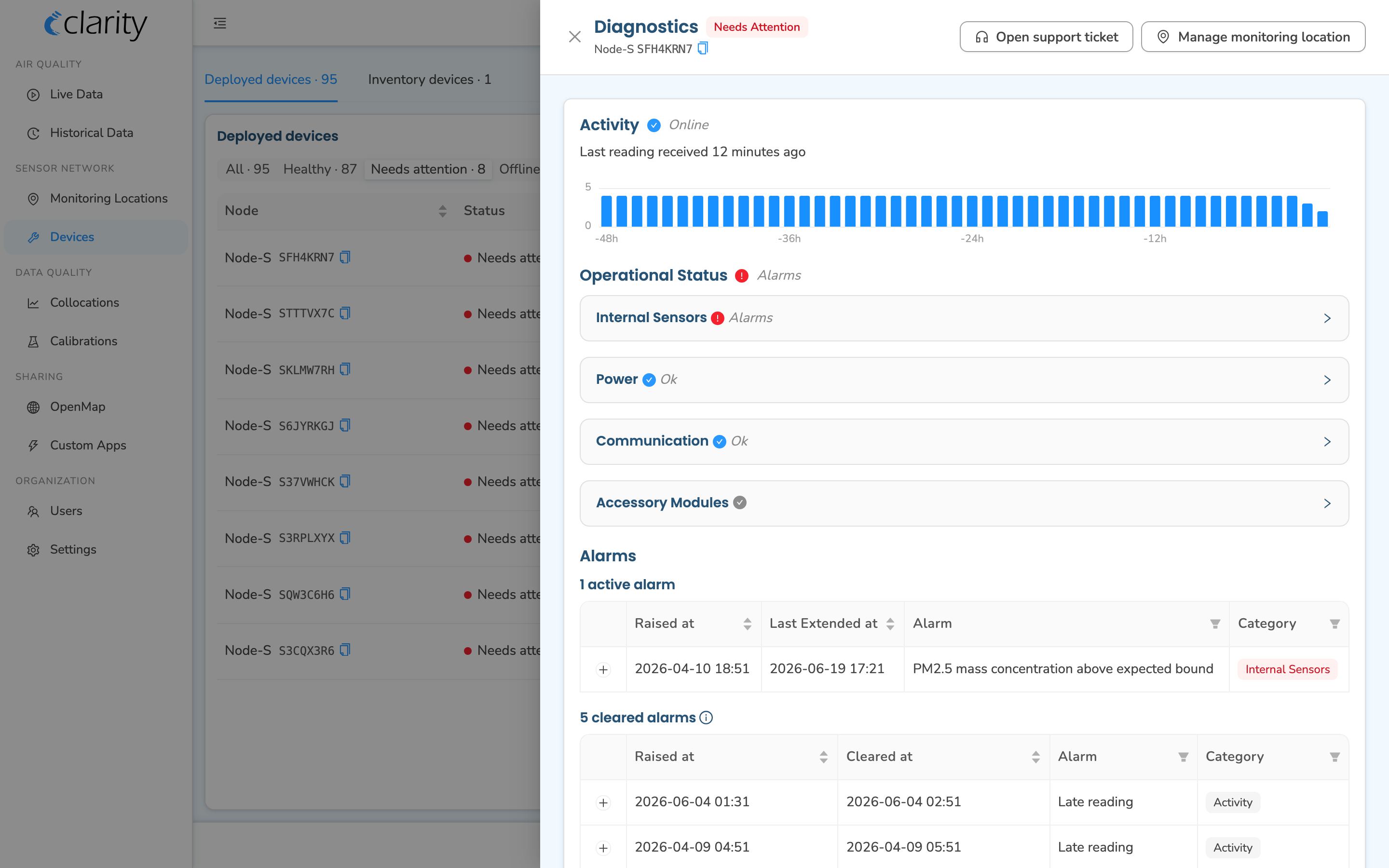Viewport: 1389px width, 868px height.
Task: Filter devices by Needs attention · 8
Action: coord(428,169)
